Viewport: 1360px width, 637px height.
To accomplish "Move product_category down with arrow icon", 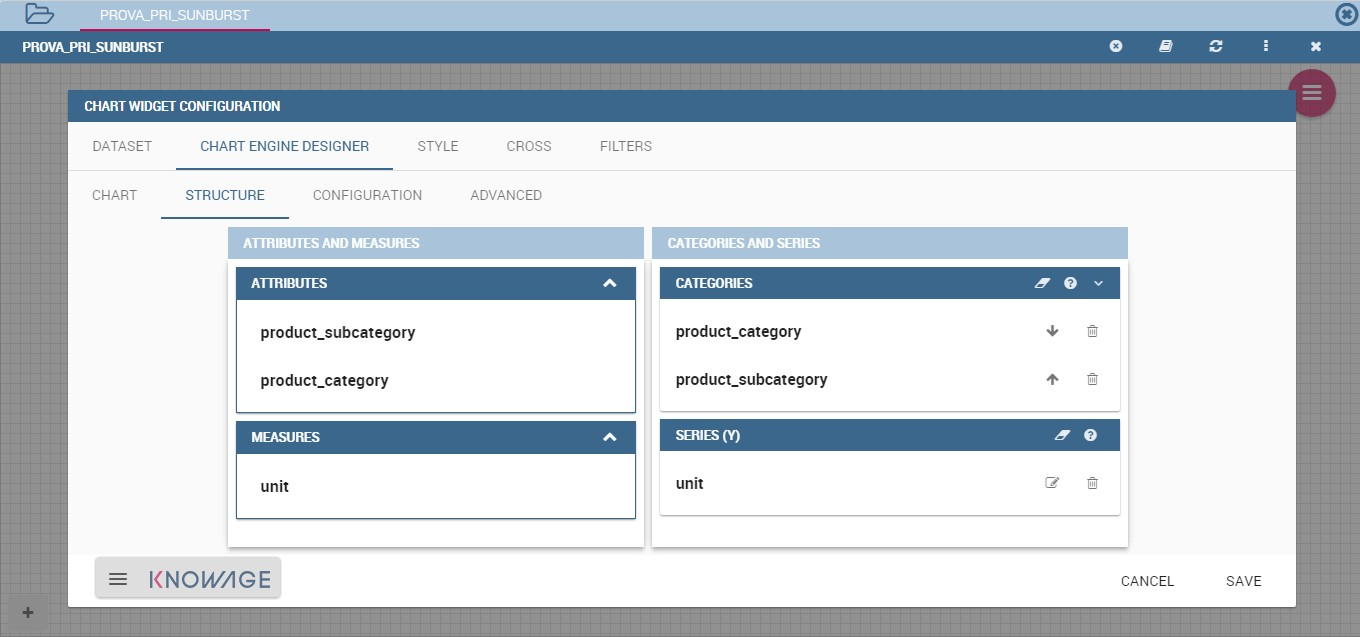I will (x=1052, y=331).
